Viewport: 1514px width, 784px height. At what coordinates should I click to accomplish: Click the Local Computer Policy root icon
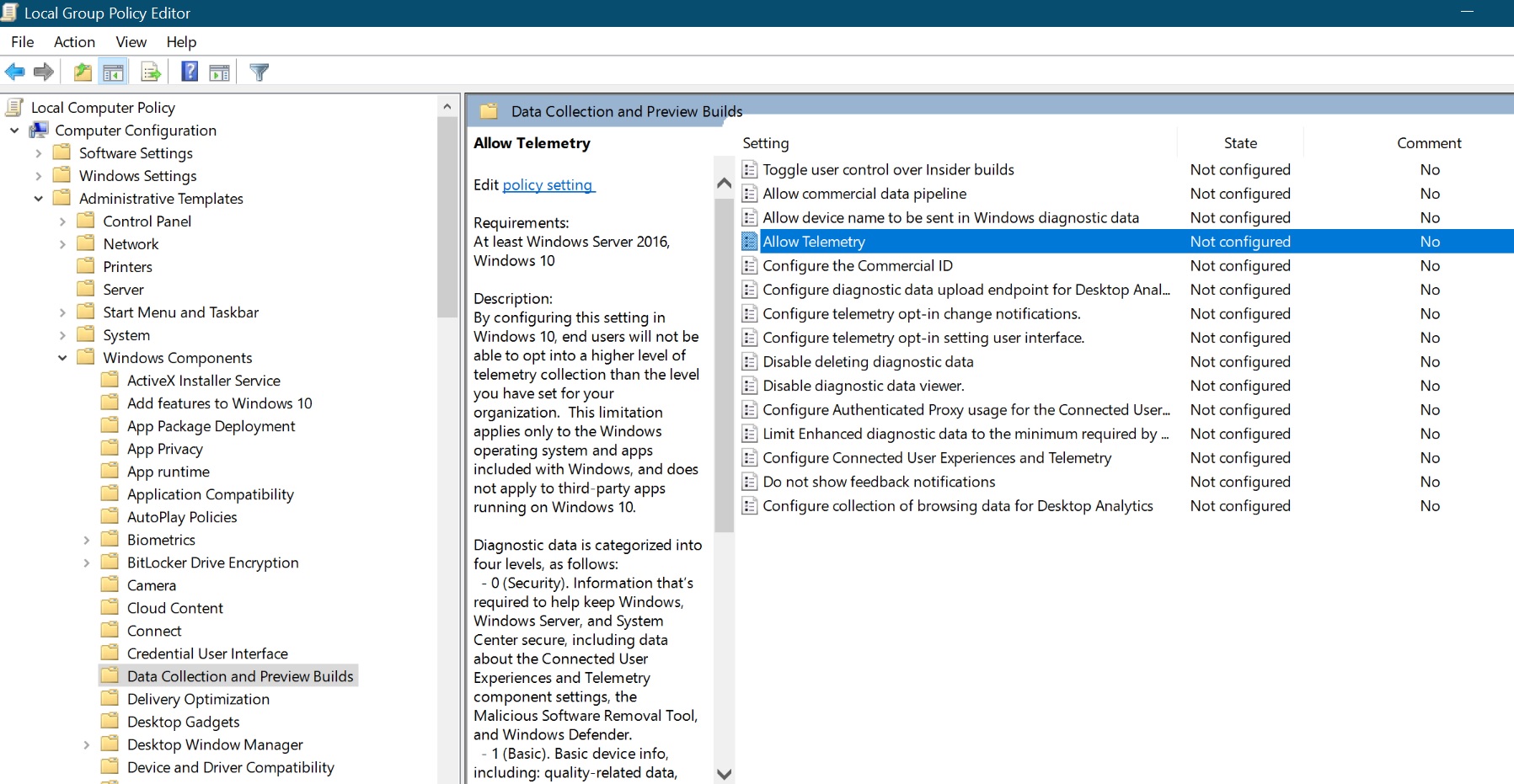tap(14, 107)
